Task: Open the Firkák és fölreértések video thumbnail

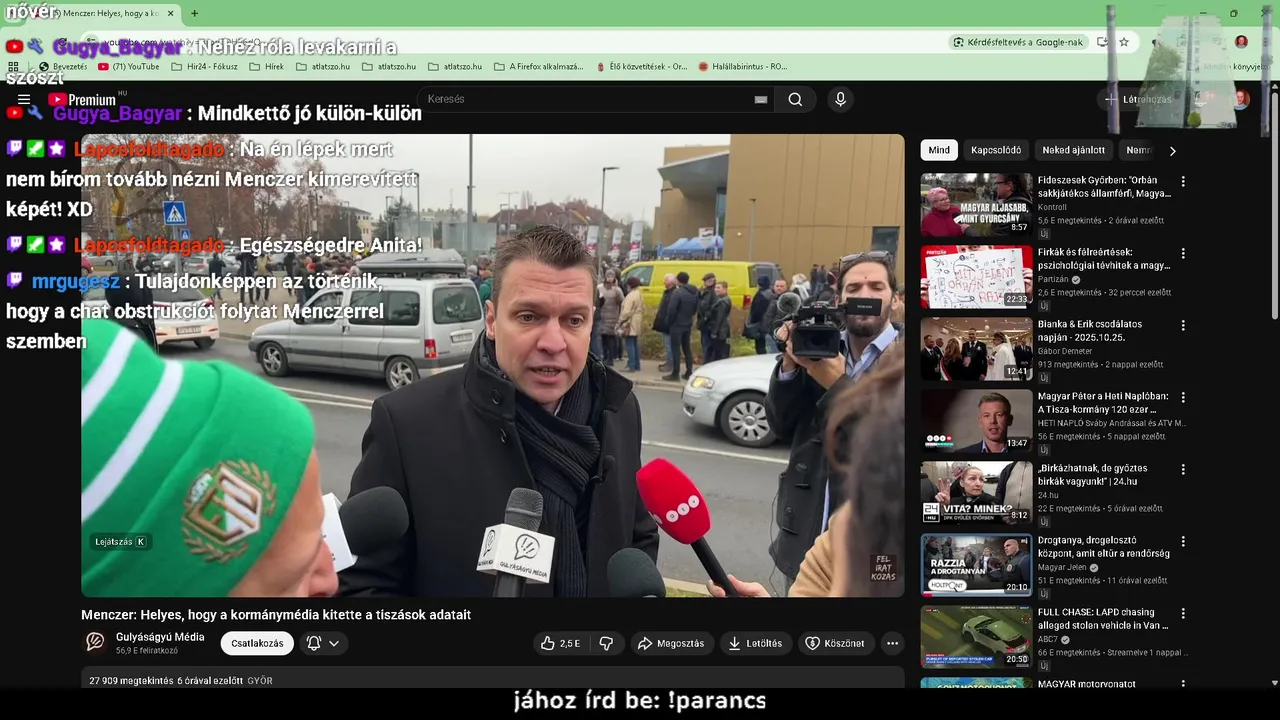Action: pyautogui.click(x=976, y=277)
